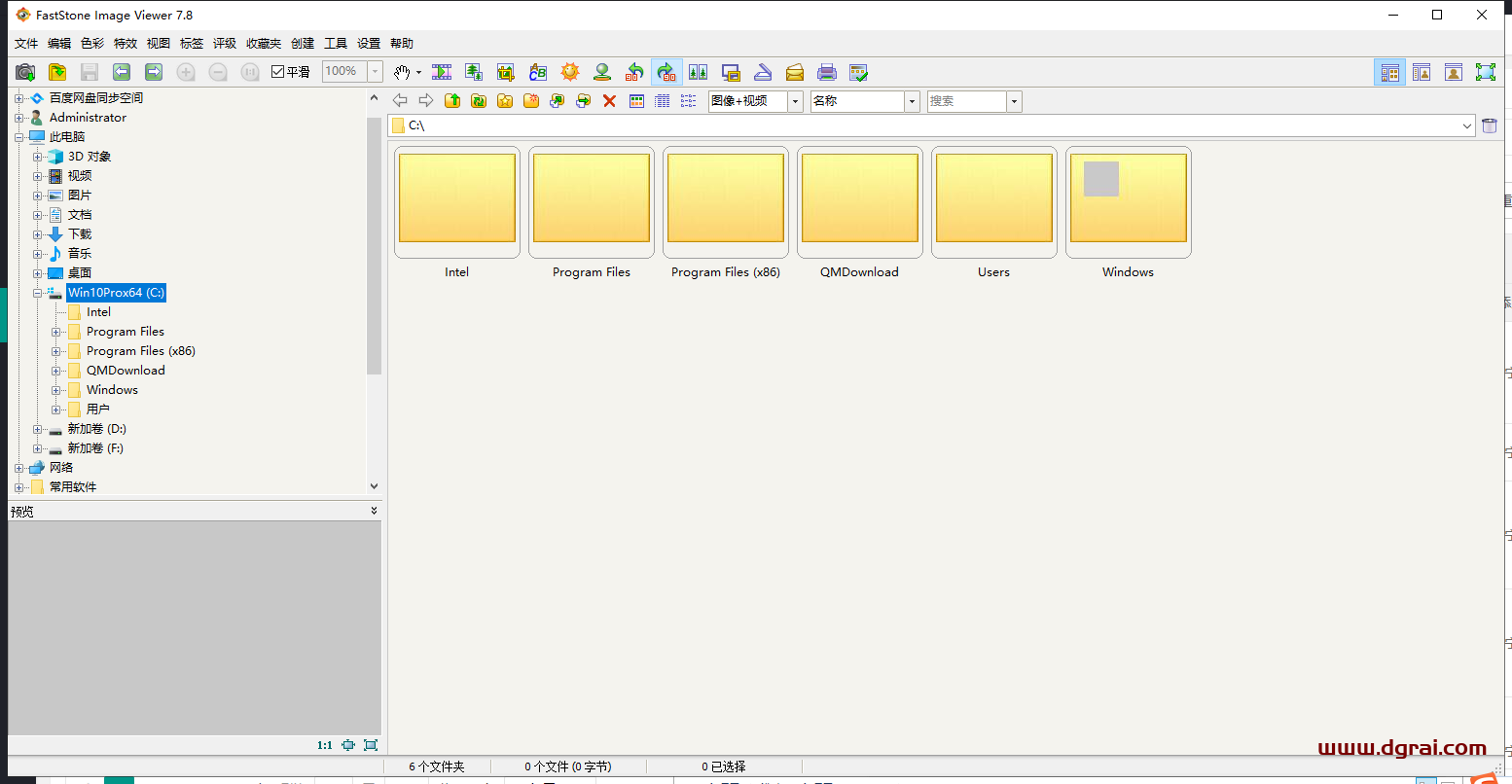The width and height of the screenshot is (1512, 784).
Task: Open the crop board tool
Action: tap(505, 72)
